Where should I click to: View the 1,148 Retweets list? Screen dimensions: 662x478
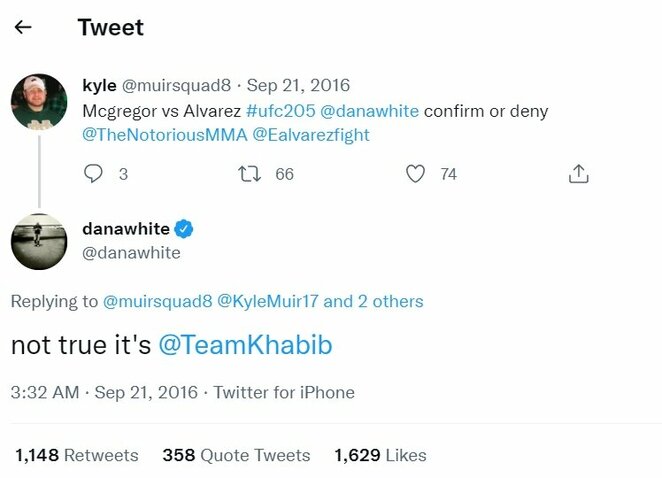77,455
